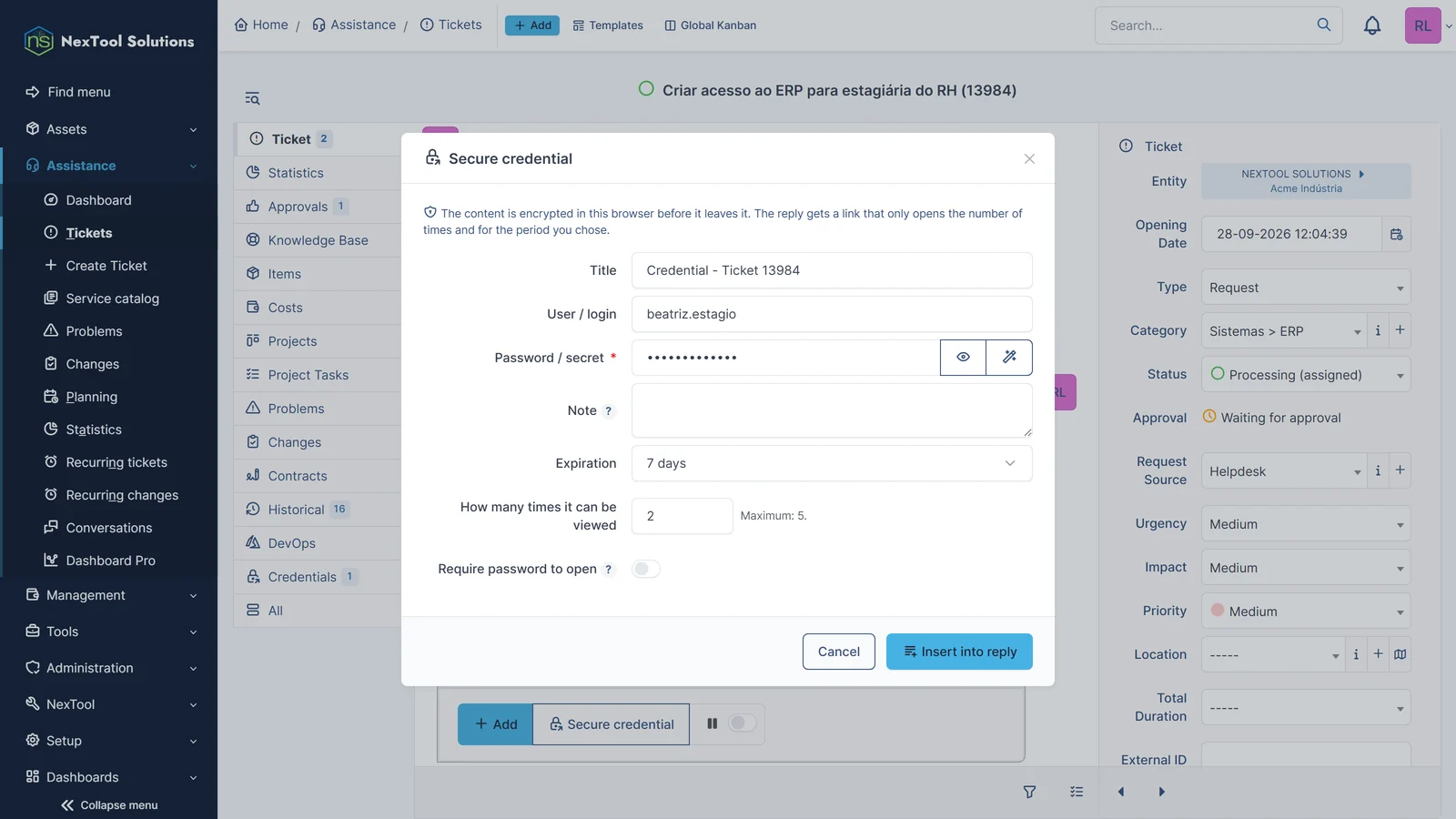Image resolution: width=1456 pixels, height=819 pixels.
Task: Click the Title input field
Action: tap(832, 270)
